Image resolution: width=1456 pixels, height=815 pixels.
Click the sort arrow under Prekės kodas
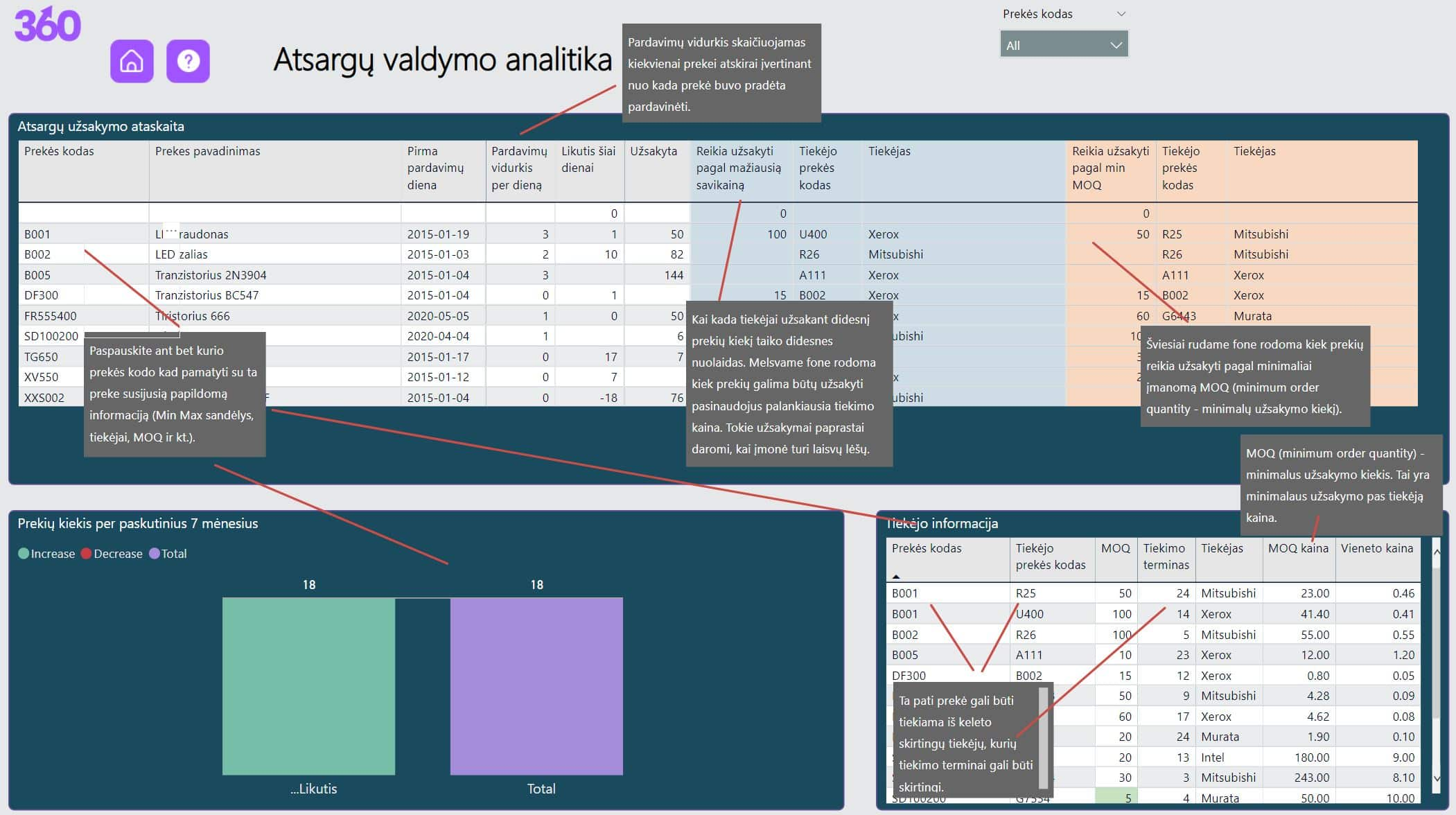coord(895,577)
